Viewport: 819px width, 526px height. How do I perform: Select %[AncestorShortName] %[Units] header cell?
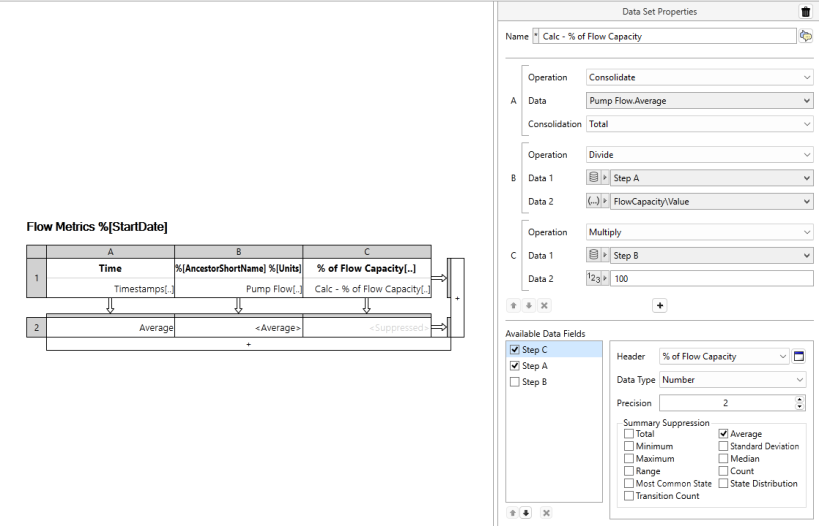tap(239, 268)
